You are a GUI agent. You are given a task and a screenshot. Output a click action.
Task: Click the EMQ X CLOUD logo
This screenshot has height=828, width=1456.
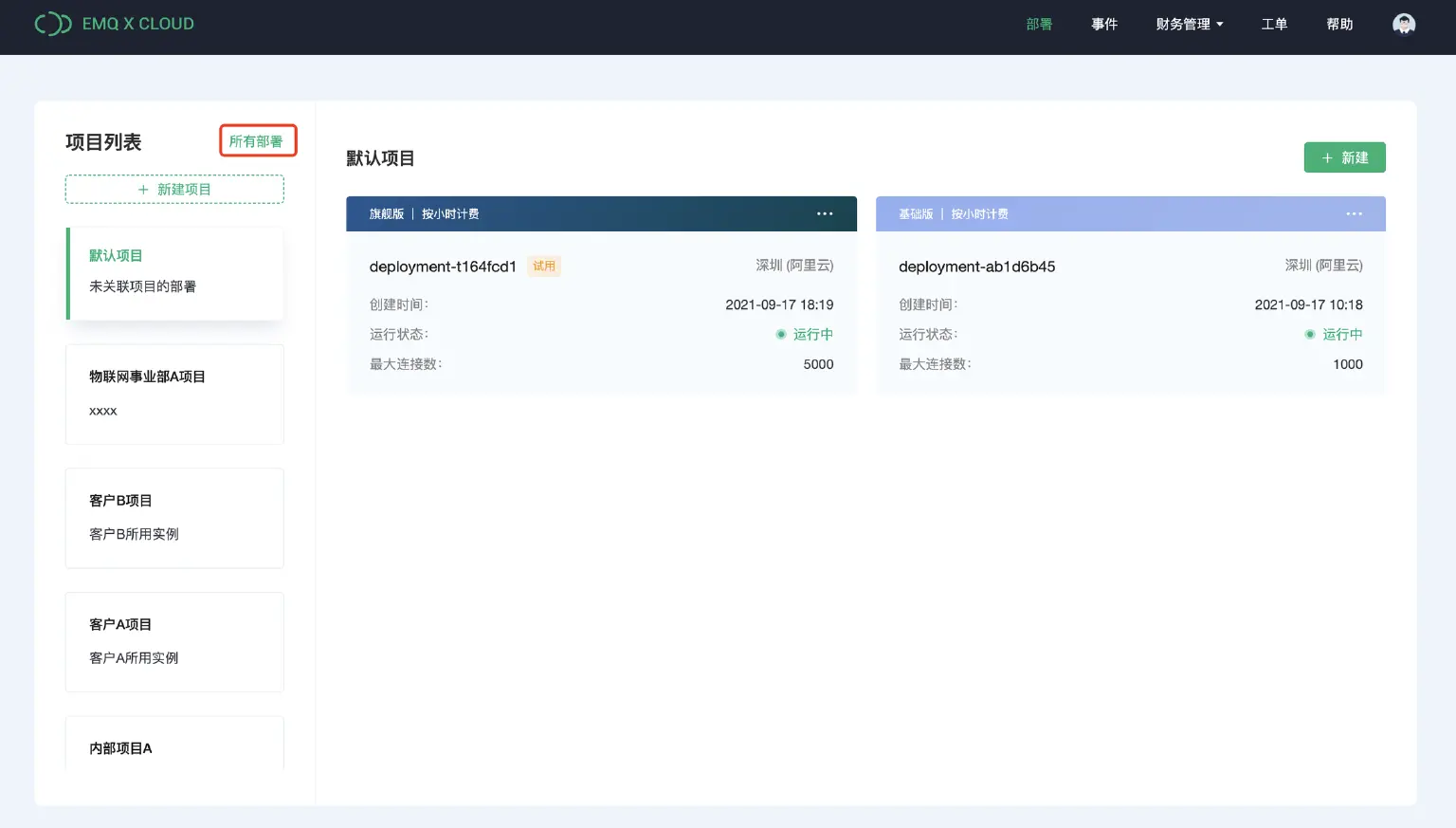(114, 24)
